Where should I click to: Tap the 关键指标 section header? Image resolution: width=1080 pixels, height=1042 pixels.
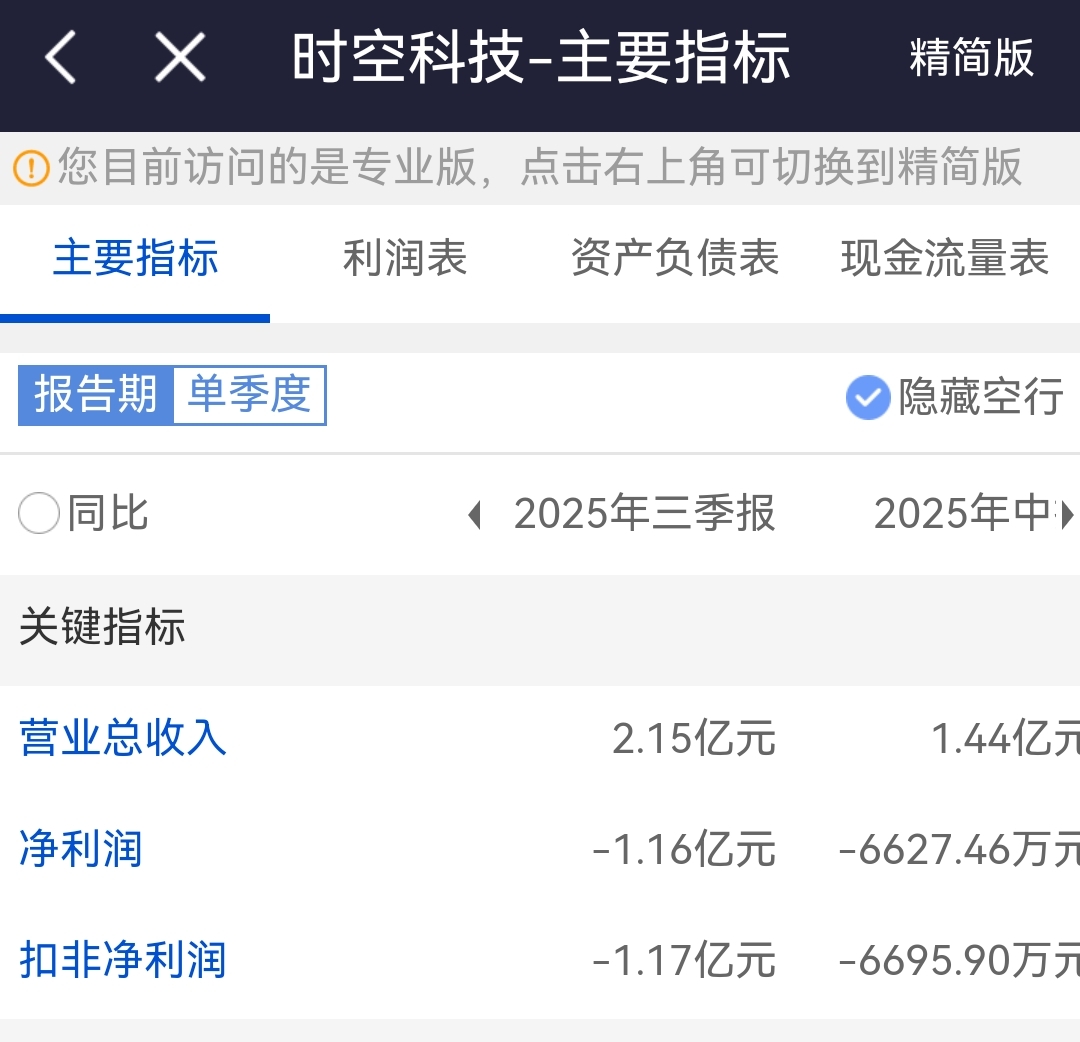(x=102, y=629)
